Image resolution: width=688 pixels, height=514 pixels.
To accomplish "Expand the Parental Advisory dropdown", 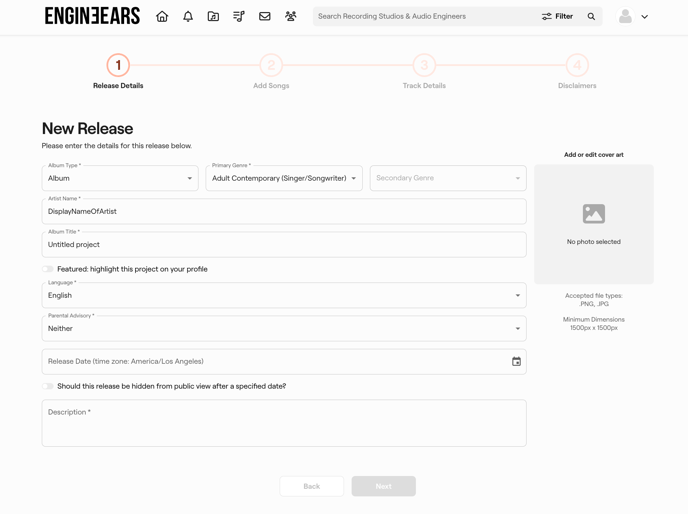I will point(284,328).
